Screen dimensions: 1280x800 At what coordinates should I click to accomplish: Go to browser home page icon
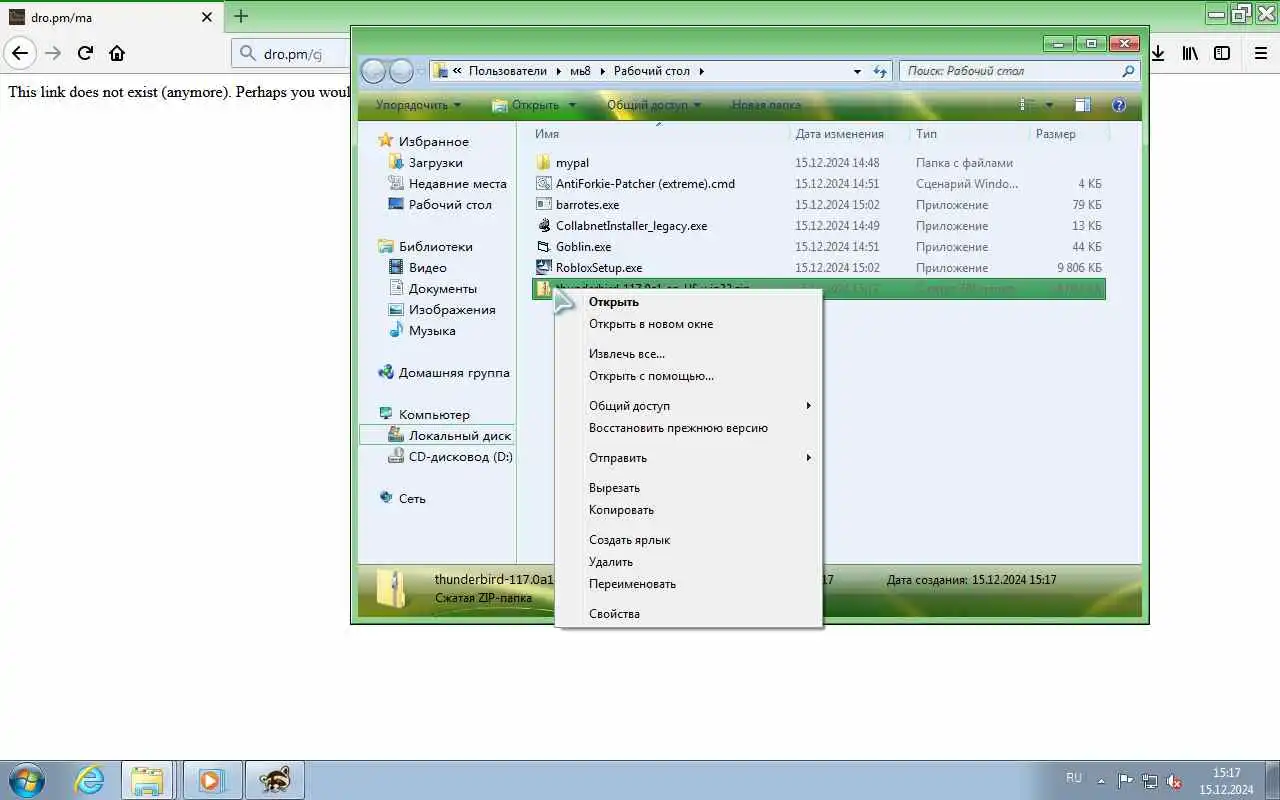tap(117, 53)
